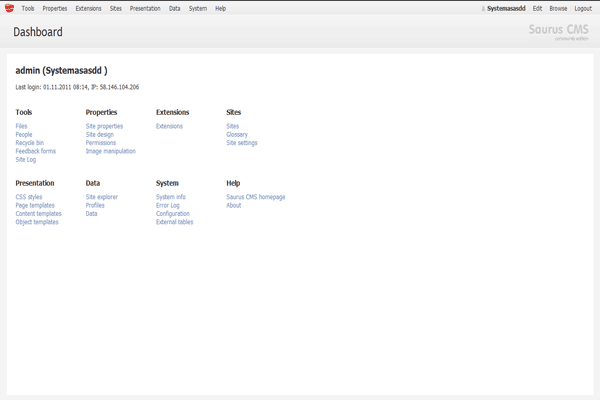Open the Site settings link

click(242, 143)
